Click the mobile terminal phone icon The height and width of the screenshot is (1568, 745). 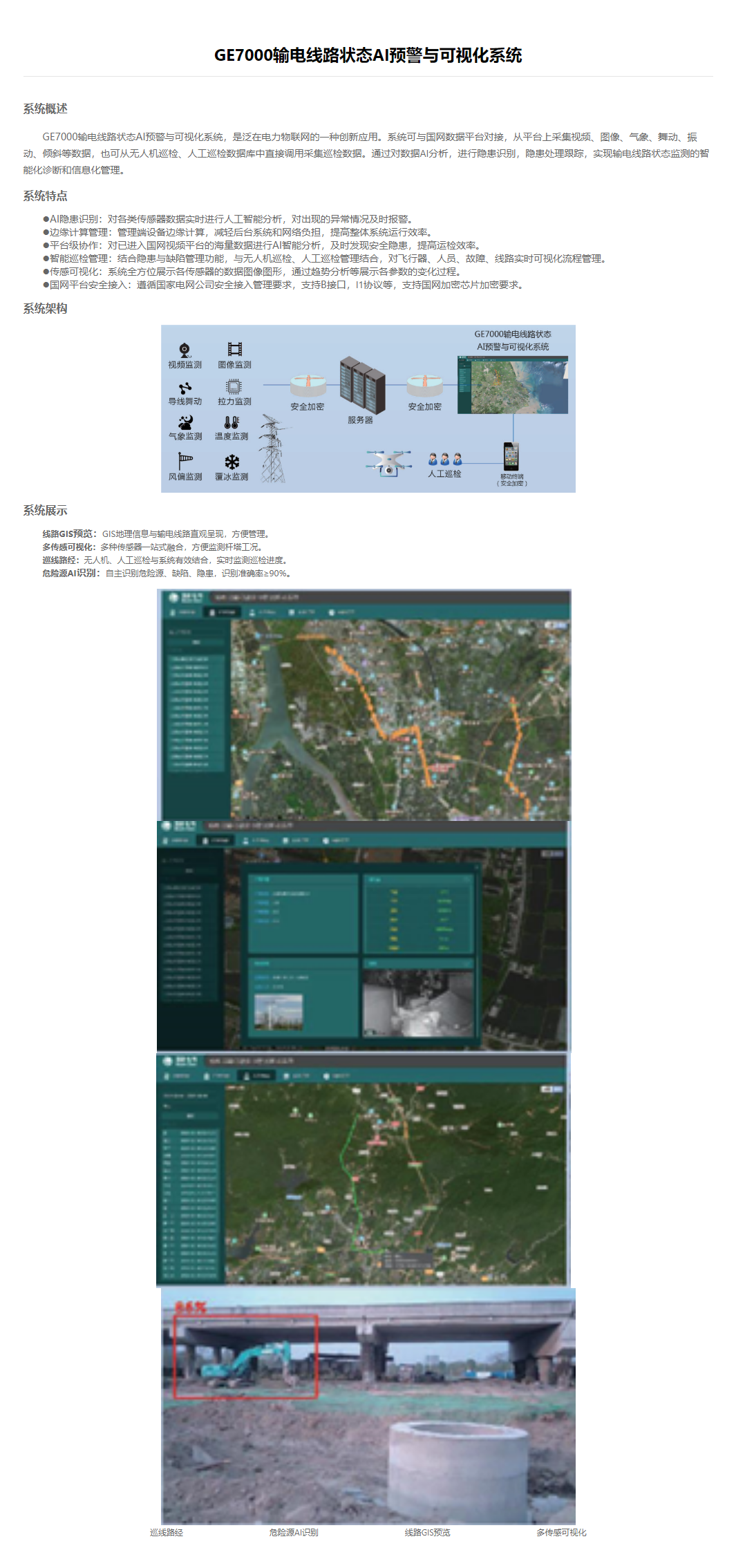point(511,456)
